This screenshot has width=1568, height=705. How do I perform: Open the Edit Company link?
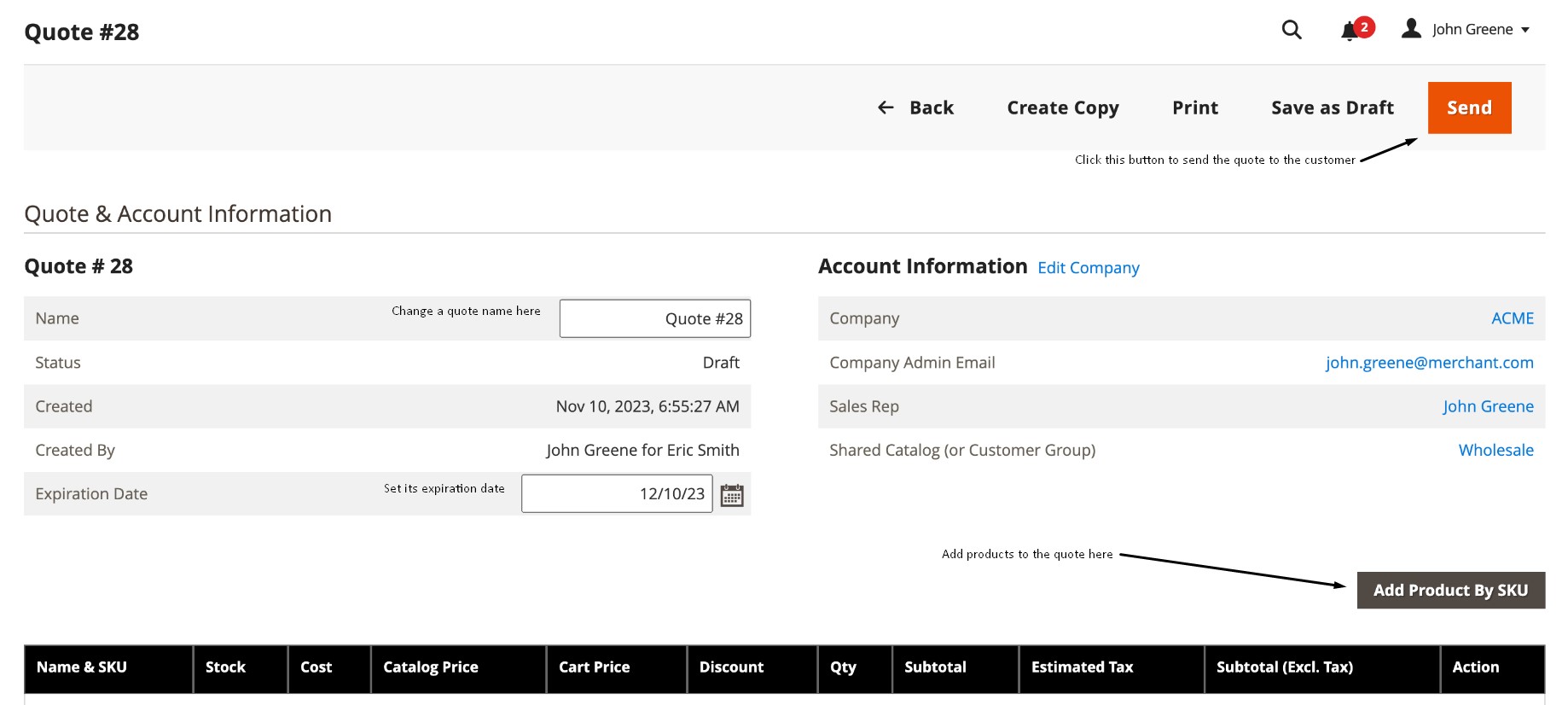[x=1088, y=268]
